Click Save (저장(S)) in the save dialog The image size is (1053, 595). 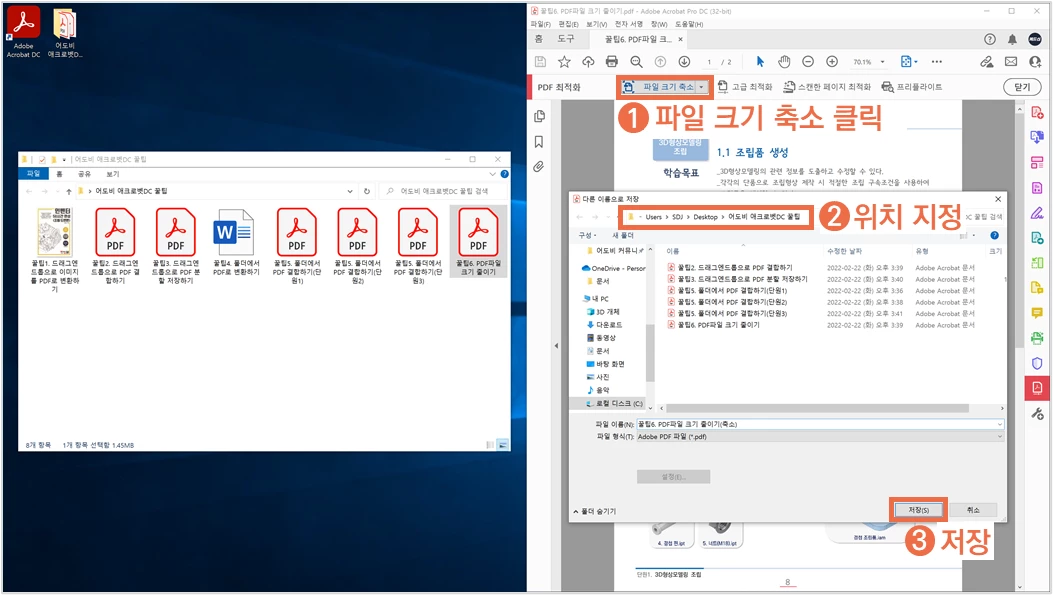click(918, 510)
